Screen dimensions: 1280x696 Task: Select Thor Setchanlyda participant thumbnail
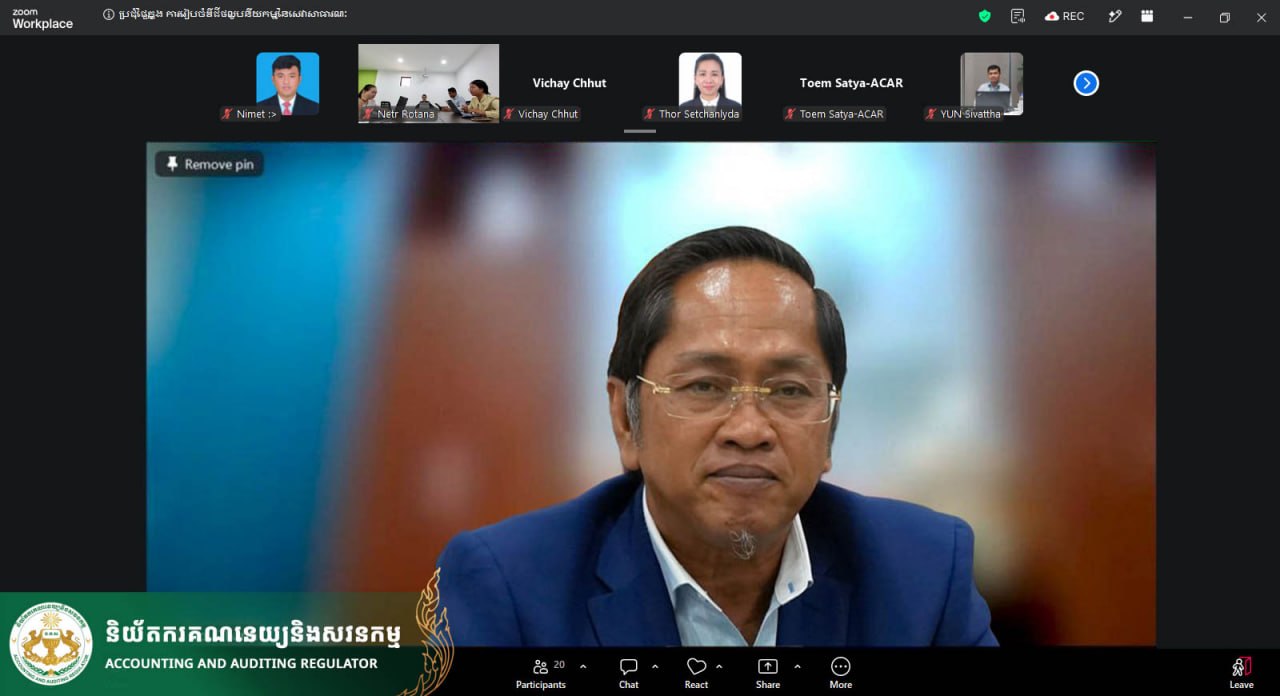click(x=710, y=83)
